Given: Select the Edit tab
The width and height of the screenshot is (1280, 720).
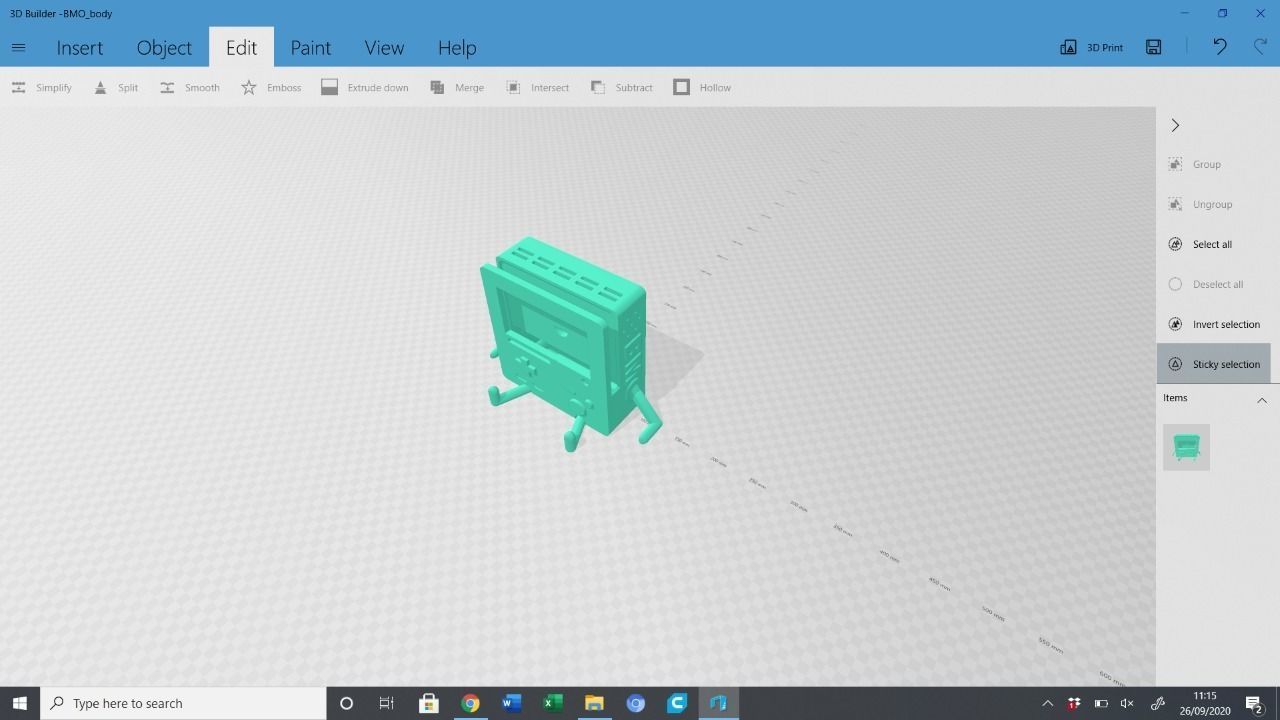Looking at the screenshot, I should point(241,47).
